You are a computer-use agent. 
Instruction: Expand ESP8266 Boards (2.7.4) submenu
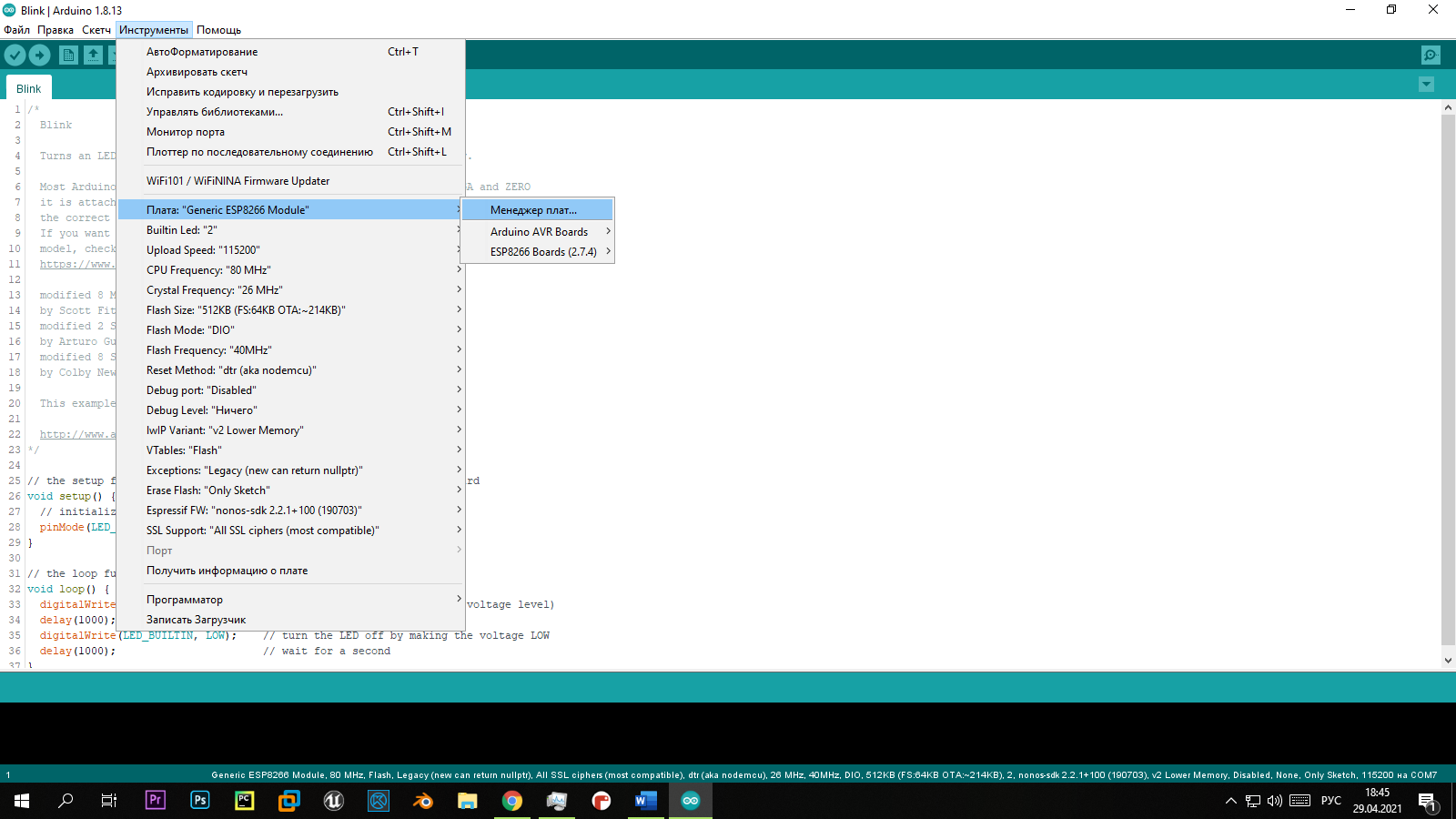537,252
